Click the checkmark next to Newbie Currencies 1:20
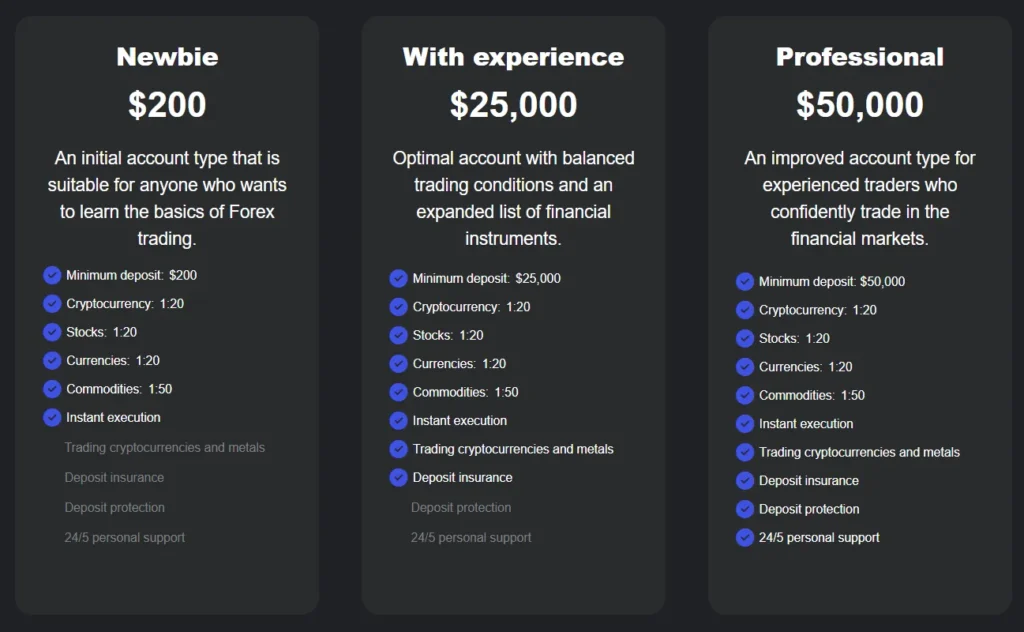This screenshot has width=1024, height=632. tap(52, 360)
